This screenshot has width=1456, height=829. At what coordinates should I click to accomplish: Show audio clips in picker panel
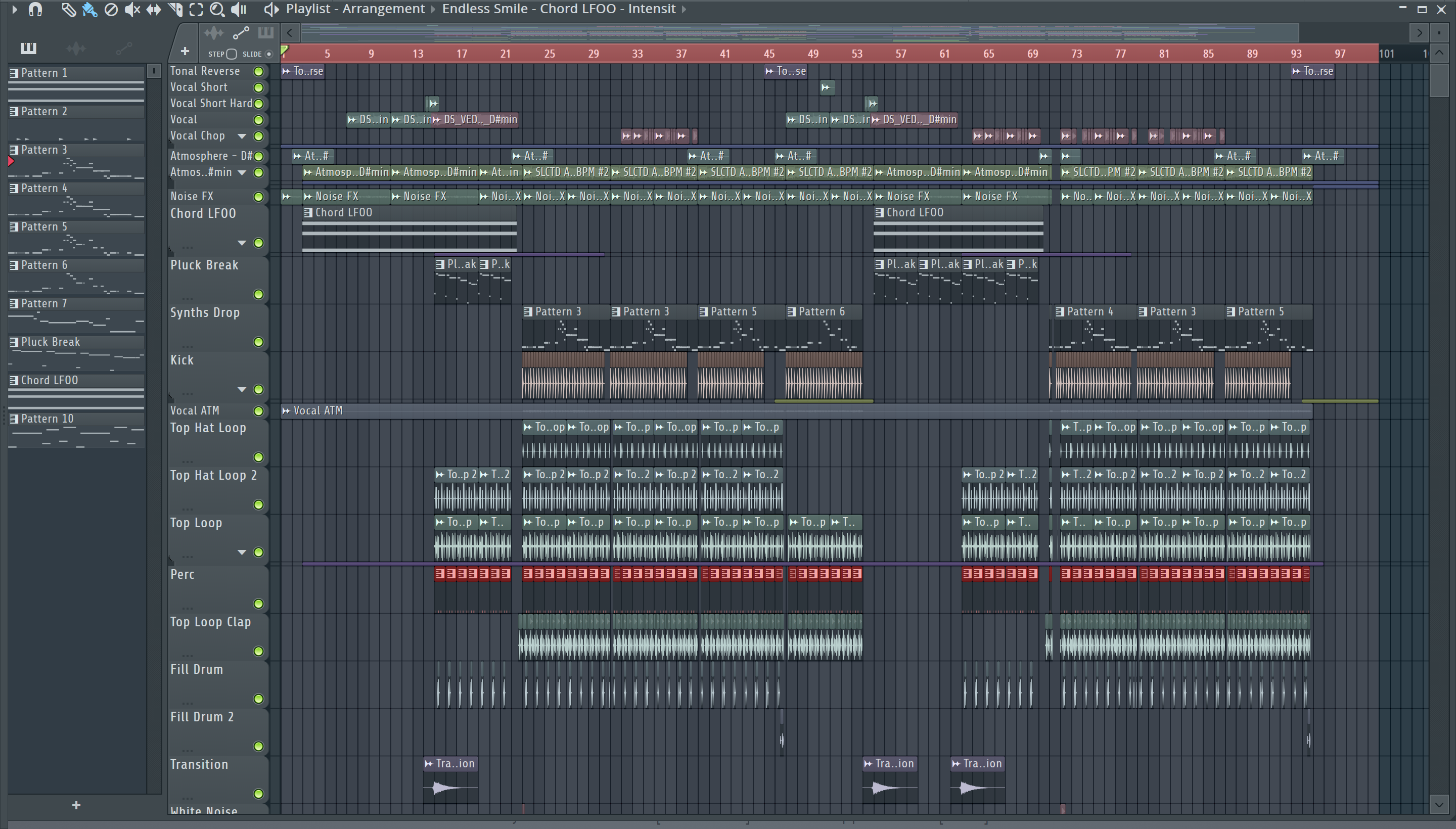pos(76,49)
